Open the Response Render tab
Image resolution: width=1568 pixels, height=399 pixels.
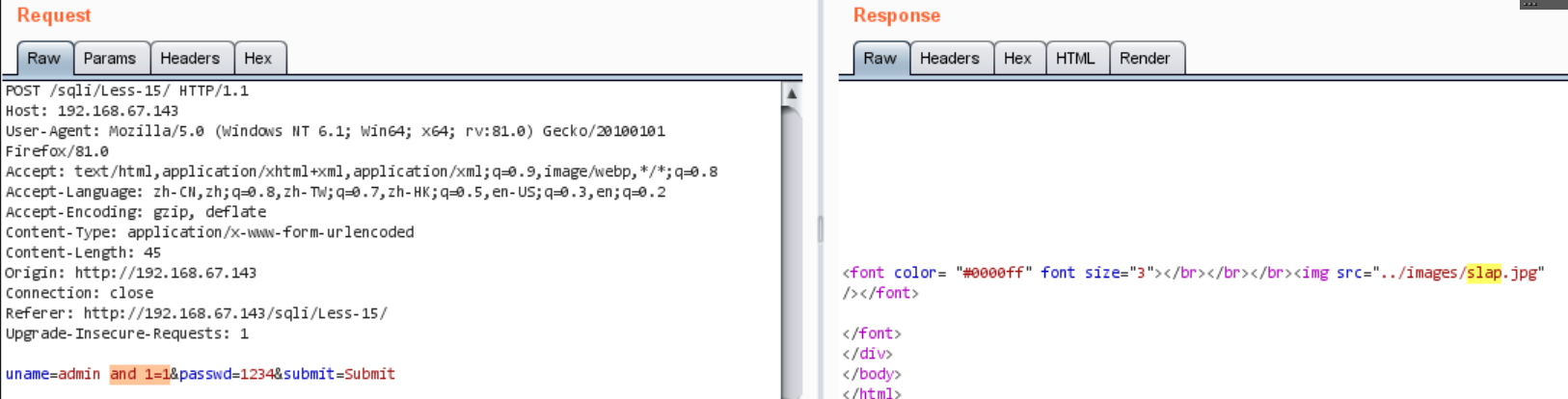click(x=1146, y=58)
